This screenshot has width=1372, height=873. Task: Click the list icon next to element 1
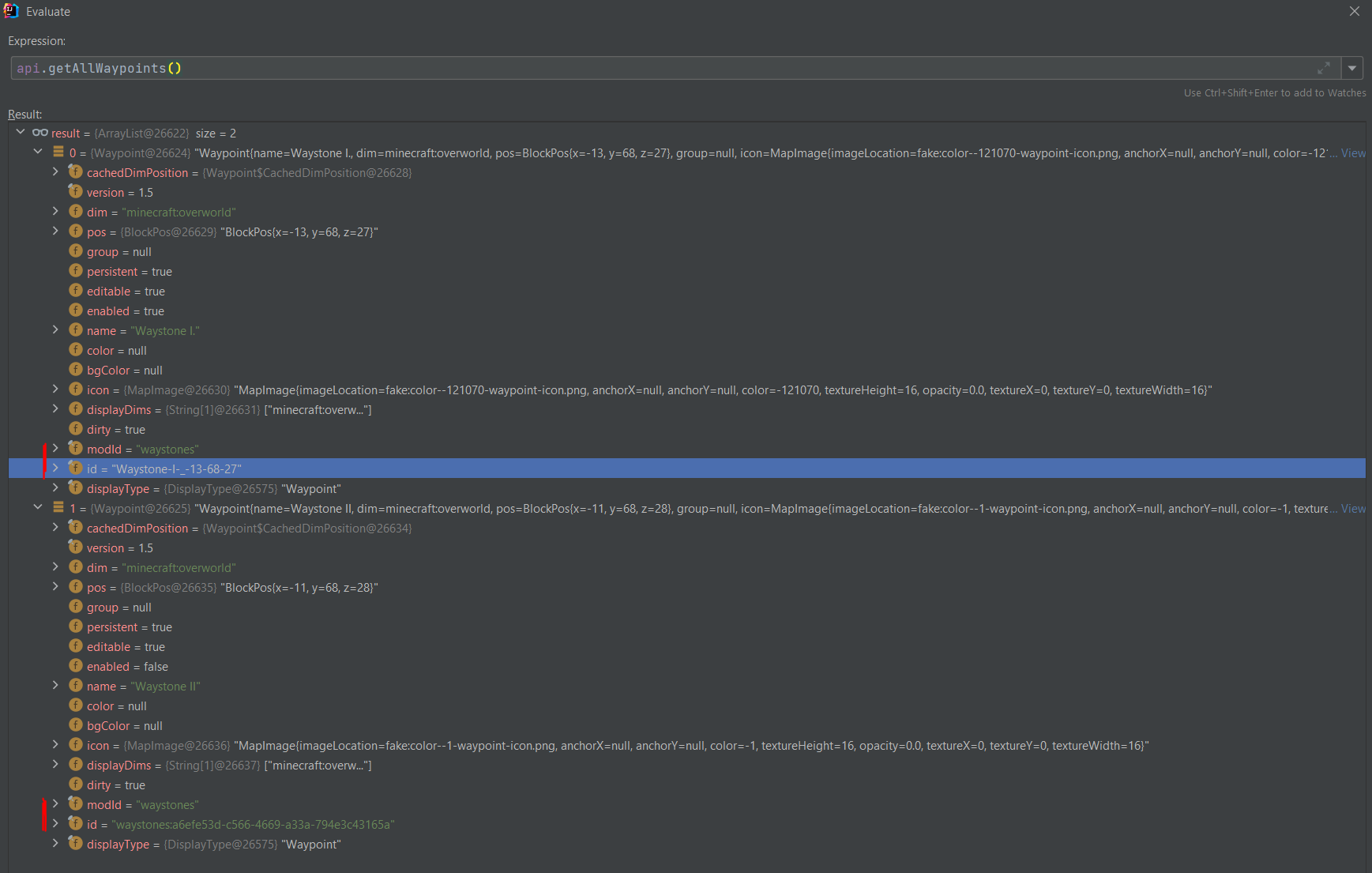click(58, 507)
